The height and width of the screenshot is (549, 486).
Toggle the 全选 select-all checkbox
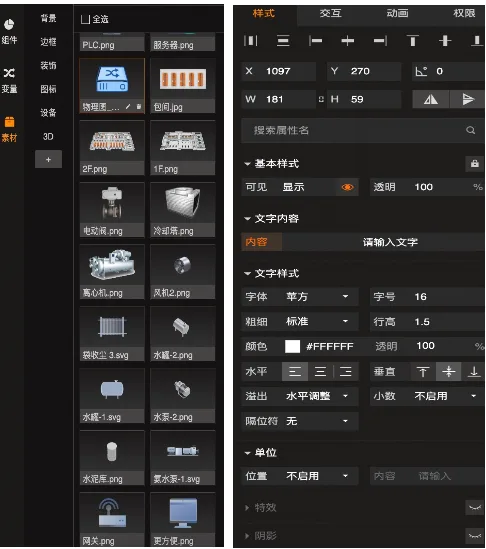[x=85, y=19]
